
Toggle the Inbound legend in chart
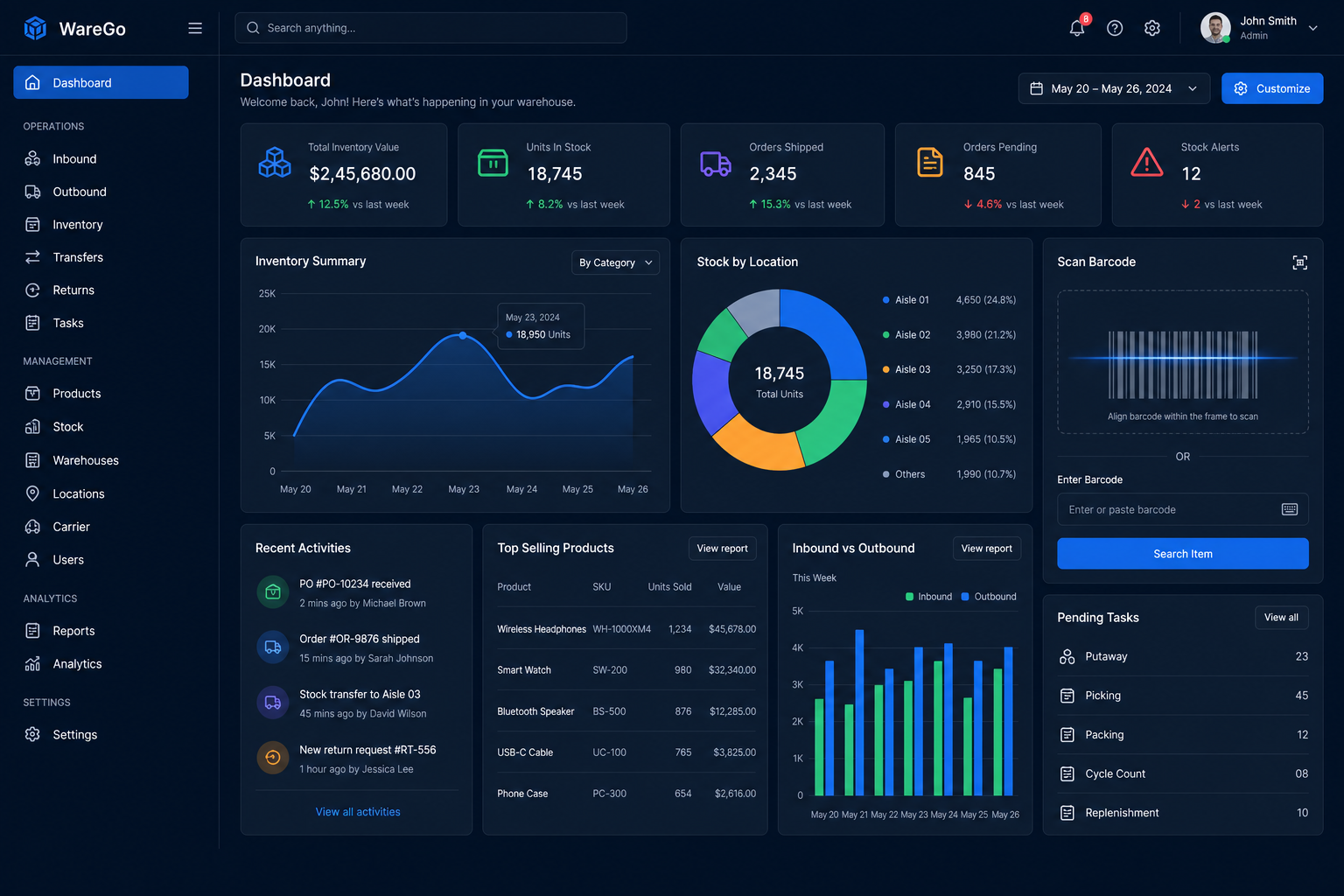[x=928, y=597]
